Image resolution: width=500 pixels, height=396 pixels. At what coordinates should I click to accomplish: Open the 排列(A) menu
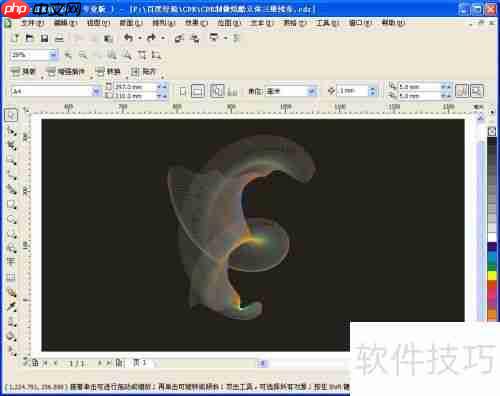164,23
